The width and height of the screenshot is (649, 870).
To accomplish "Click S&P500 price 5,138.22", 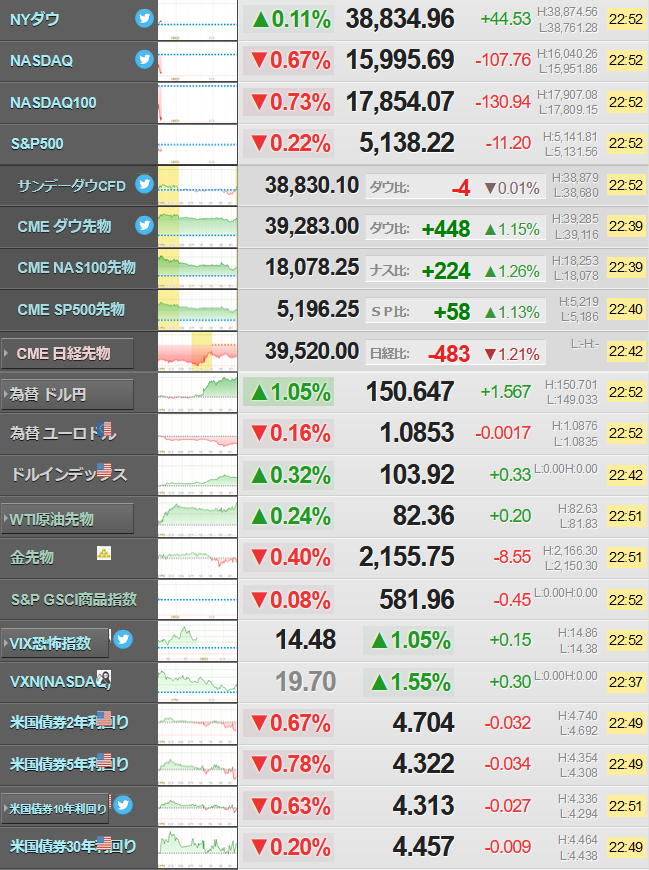I will [407, 143].
